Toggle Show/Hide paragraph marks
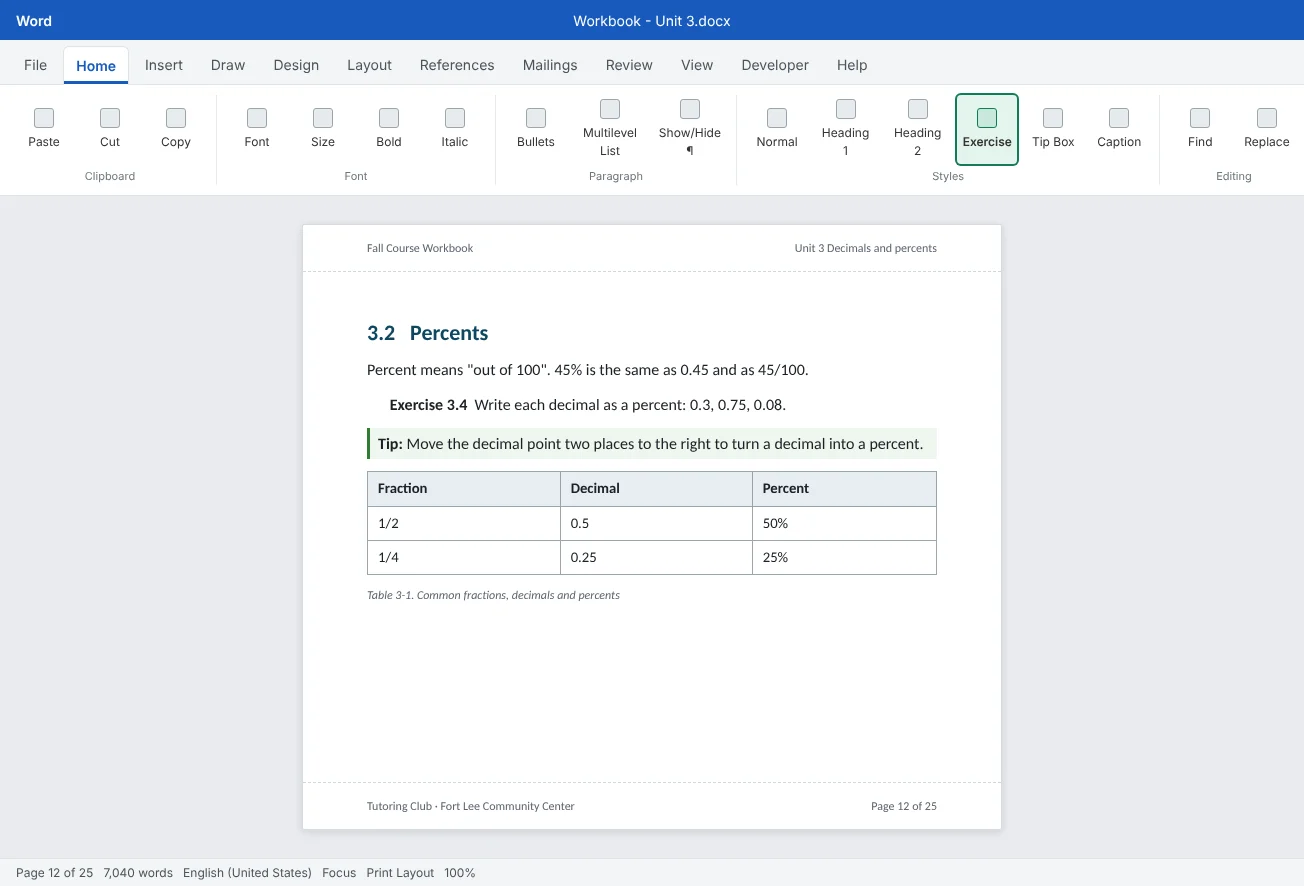The height and width of the screenshot is (886, 1304). (x=690, y=129)
